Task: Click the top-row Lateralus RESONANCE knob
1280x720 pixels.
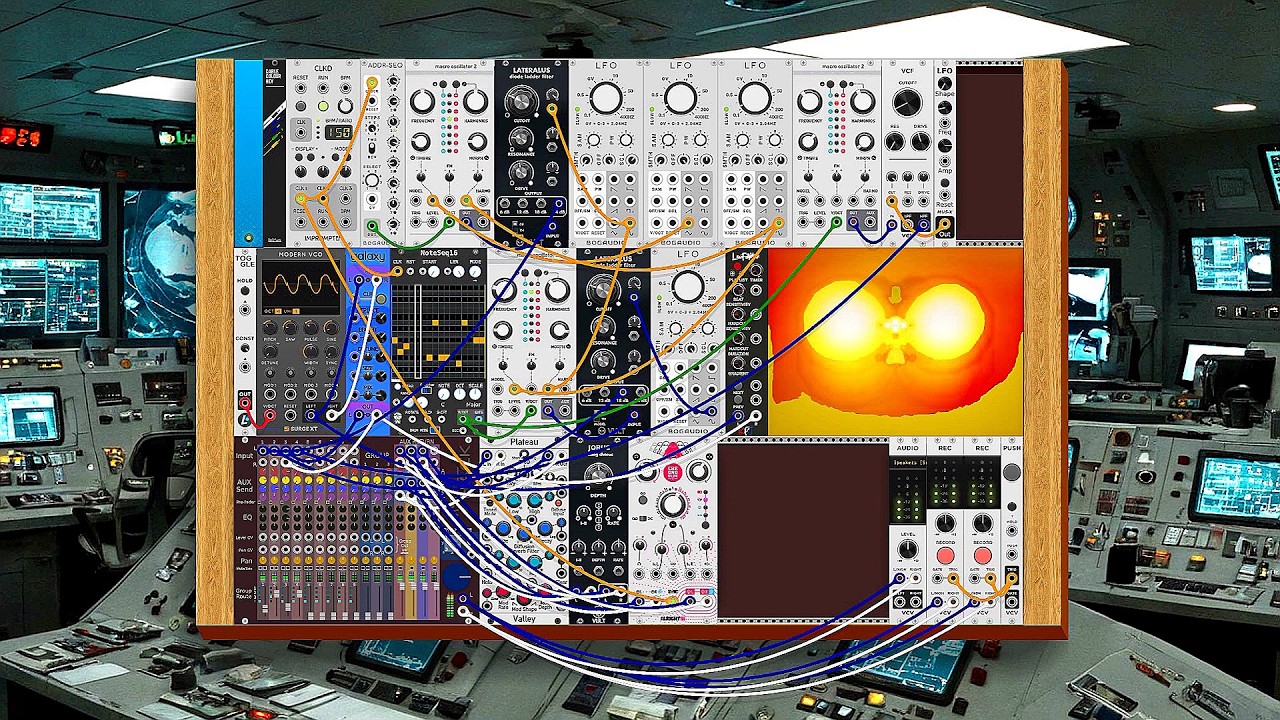Action: coord(520,138)
